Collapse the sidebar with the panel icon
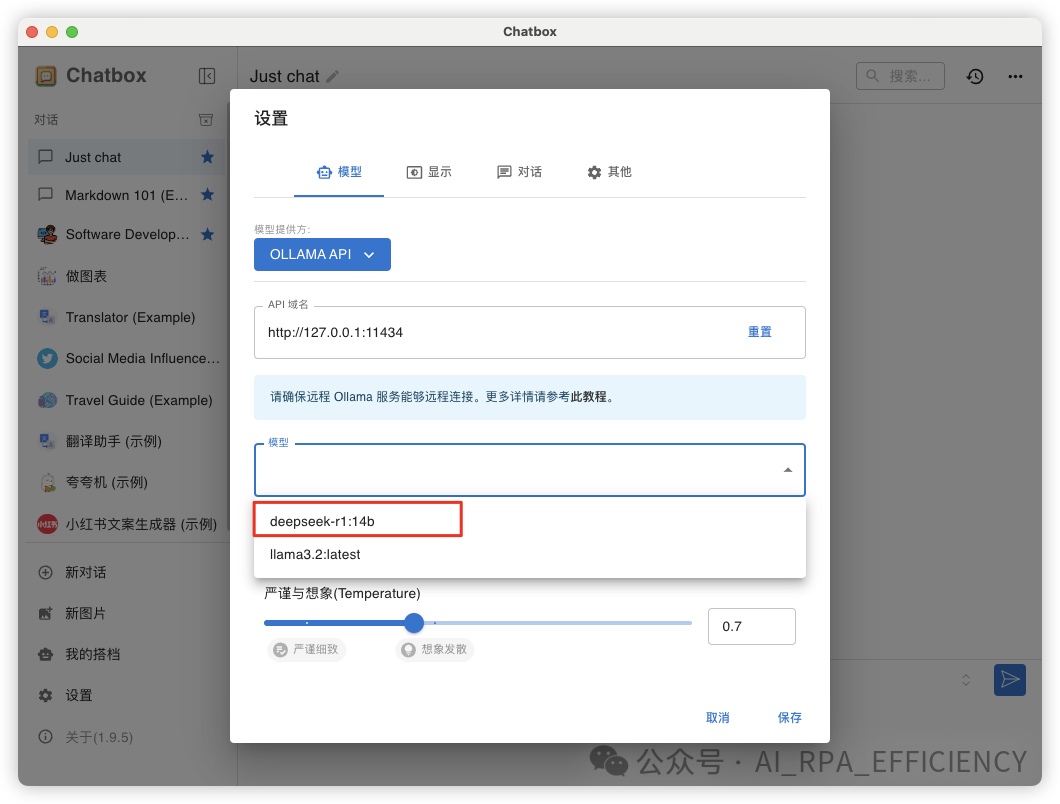 207,76
